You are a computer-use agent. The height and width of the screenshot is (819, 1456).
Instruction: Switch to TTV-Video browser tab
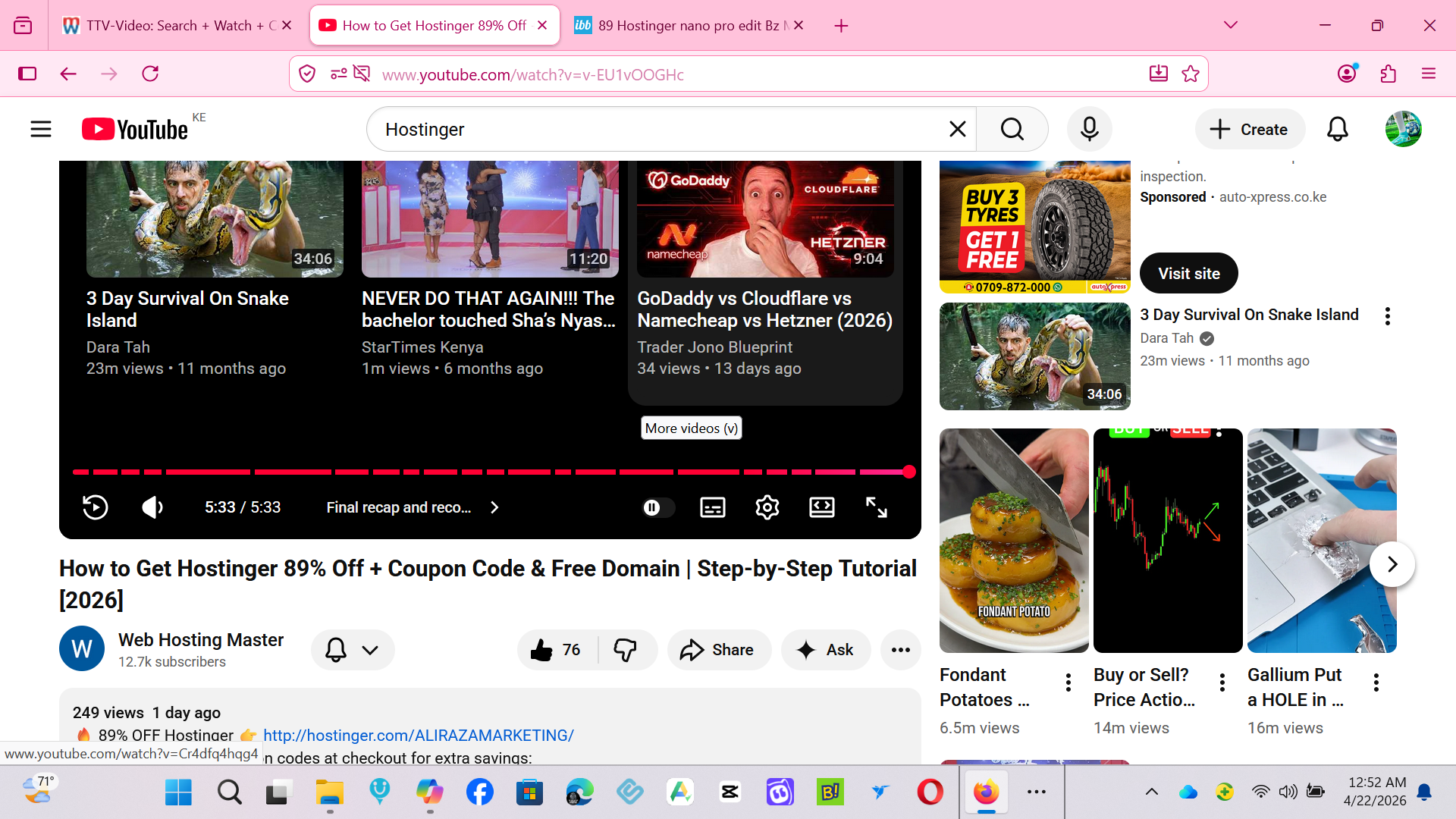click(x=168, y=26)
